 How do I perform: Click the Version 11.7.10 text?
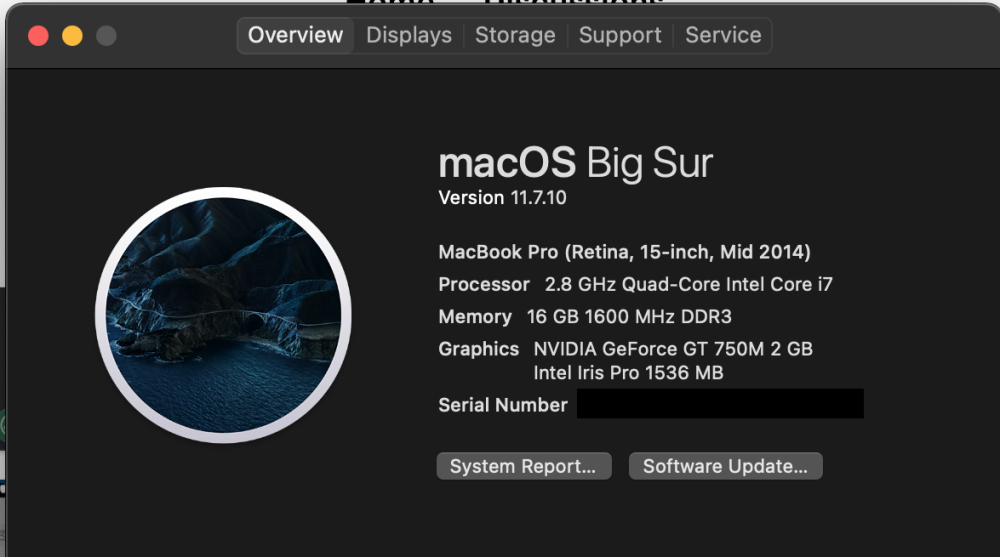[x=502, y=198]
